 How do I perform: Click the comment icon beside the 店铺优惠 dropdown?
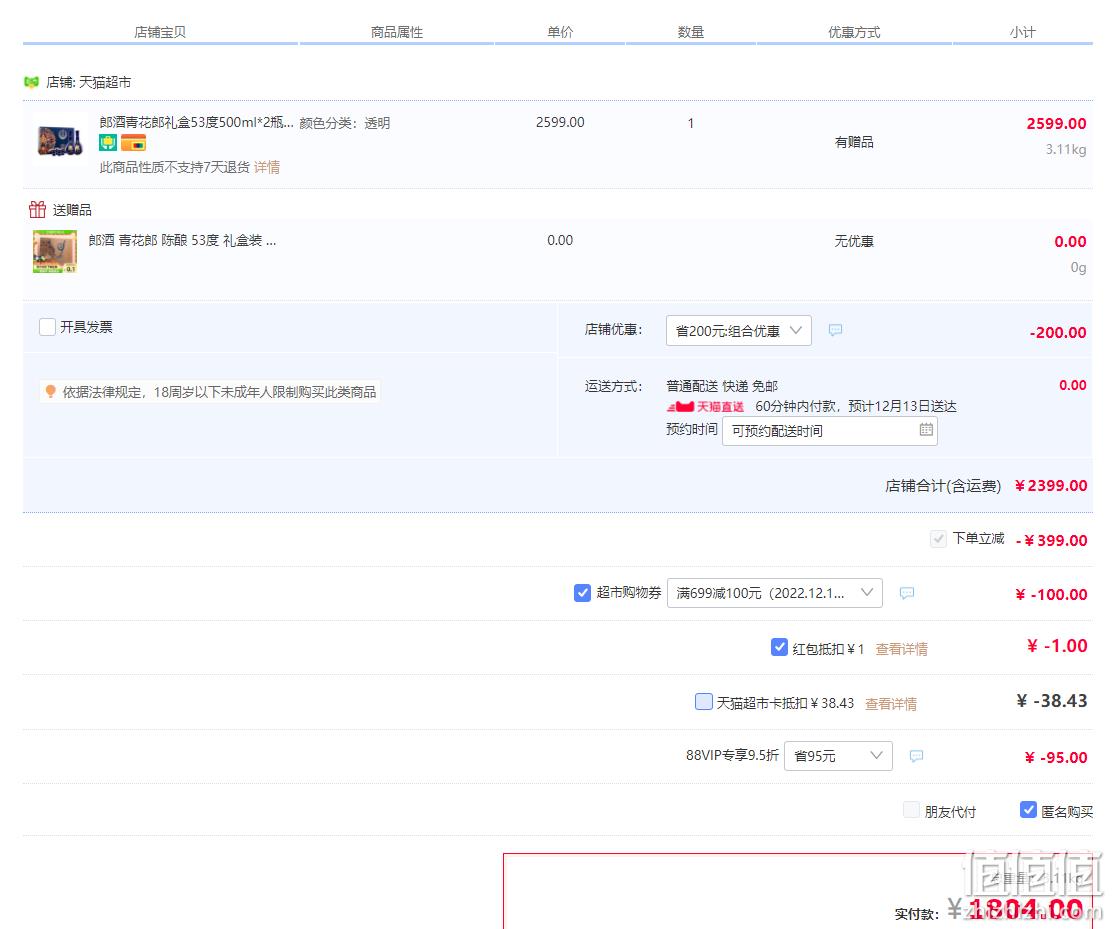tap(835, 330)
